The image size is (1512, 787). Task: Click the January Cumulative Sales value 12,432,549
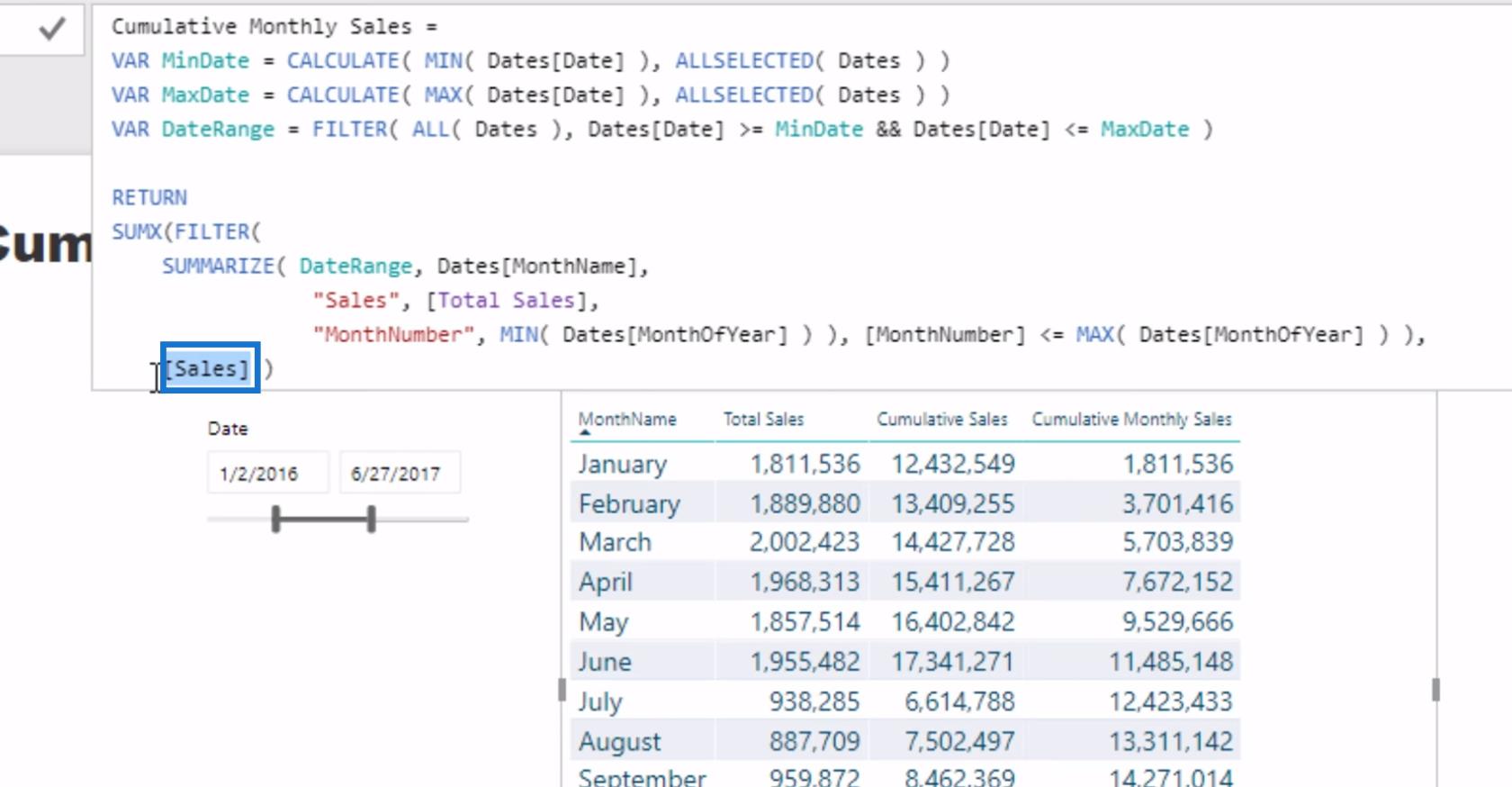[x=953, y=464]
